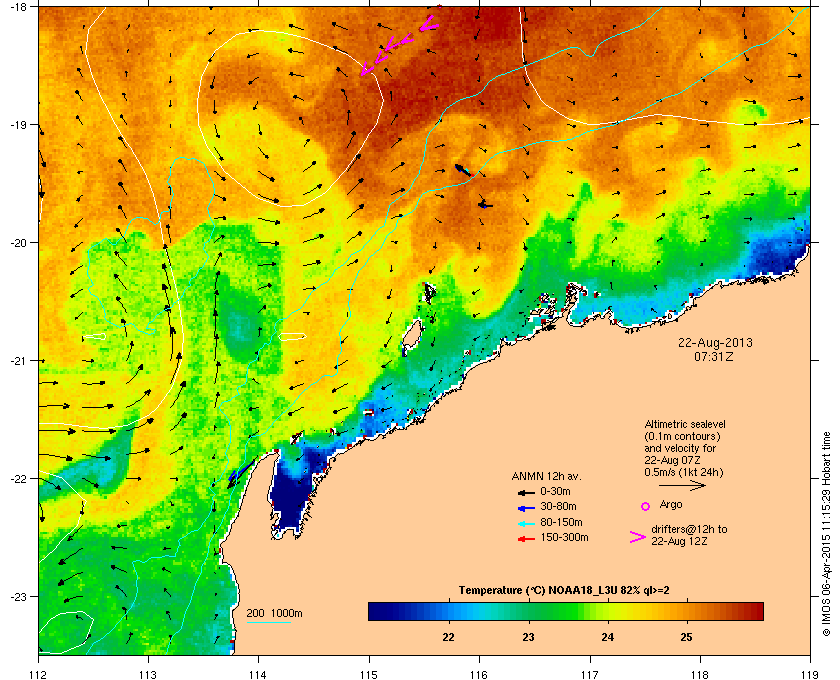Click longitude axis label 119
840x680 pixels.
tap(810, 674)
